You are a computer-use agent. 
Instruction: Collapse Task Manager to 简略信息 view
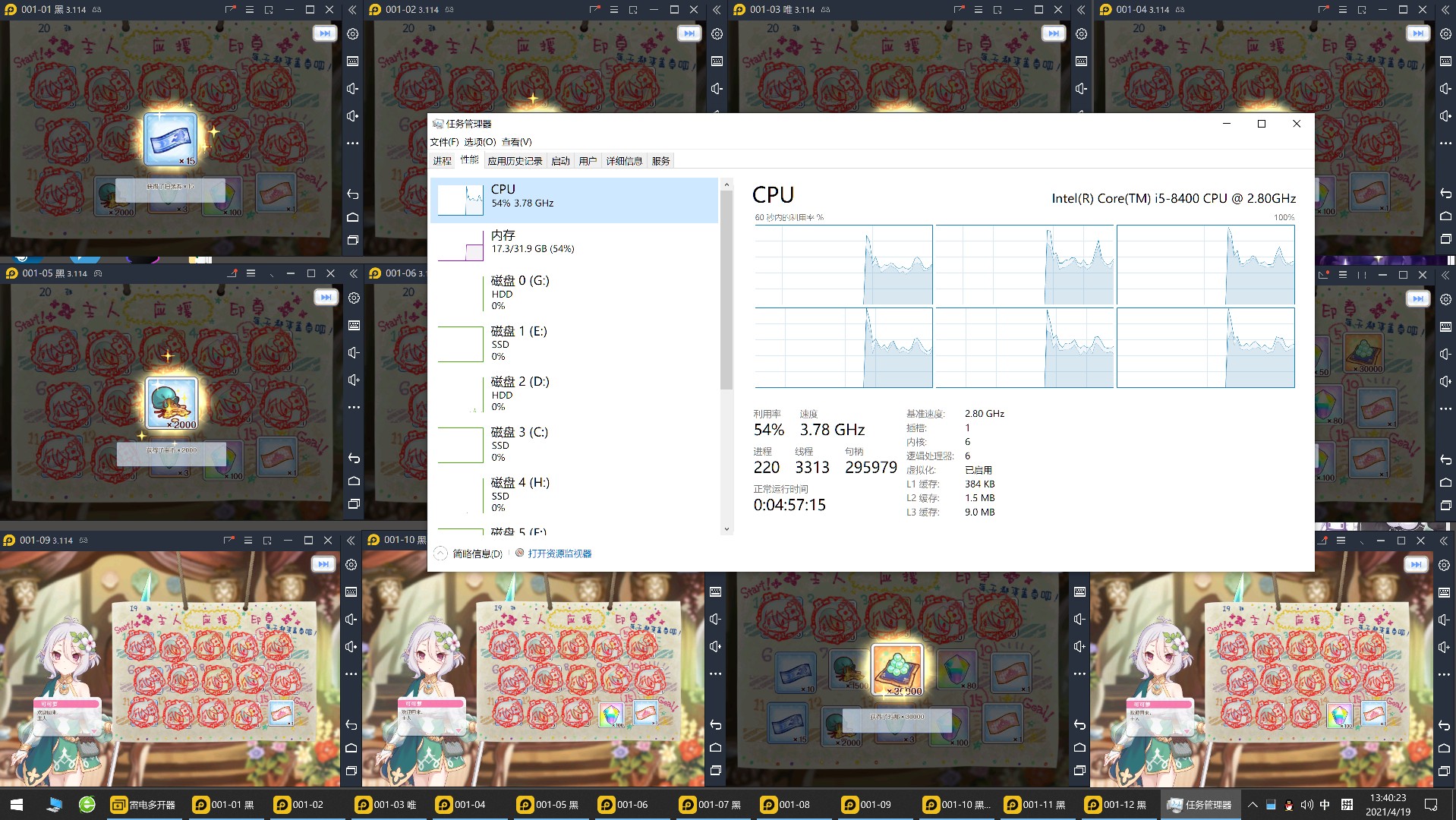(x=469, y=553)
